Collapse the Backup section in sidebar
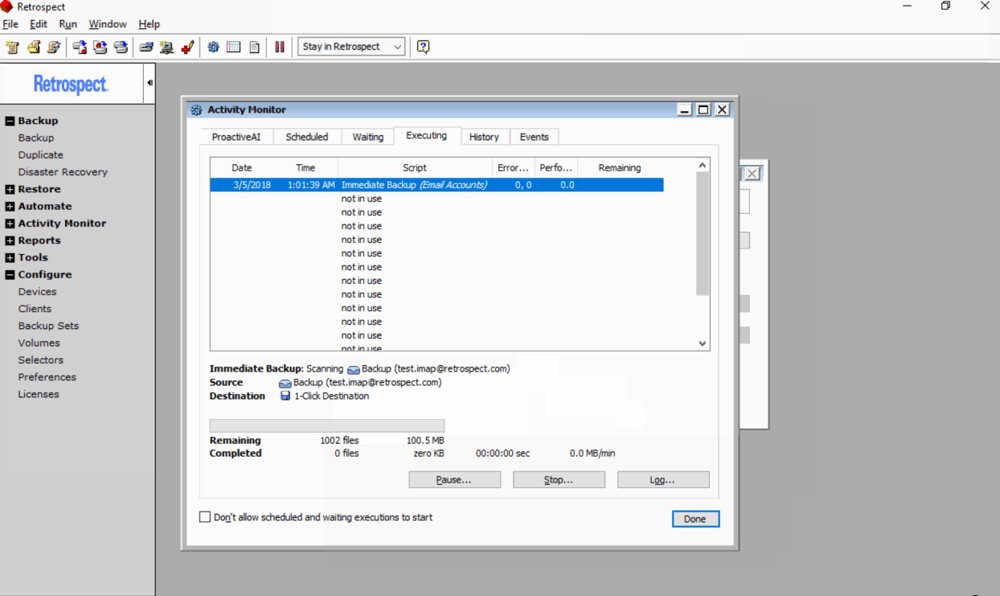The width and height of the screenshot is (1000, 596). [10, 121]
